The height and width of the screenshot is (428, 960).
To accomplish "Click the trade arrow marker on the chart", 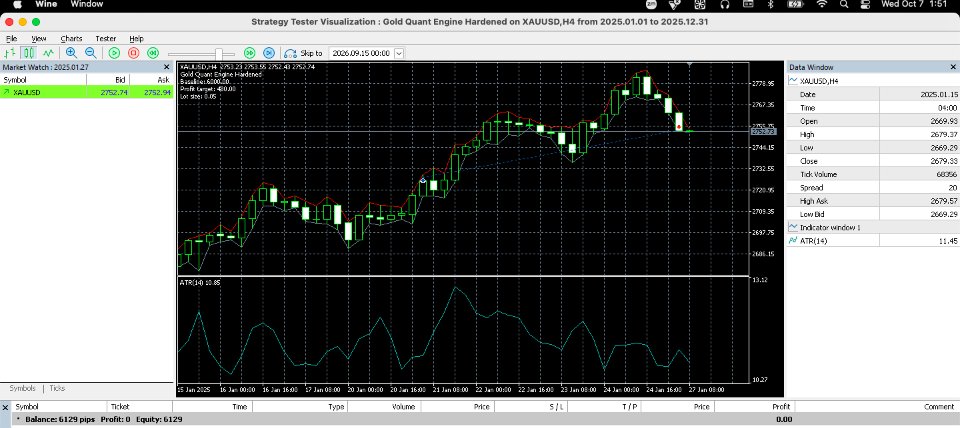I will point(422,179).
